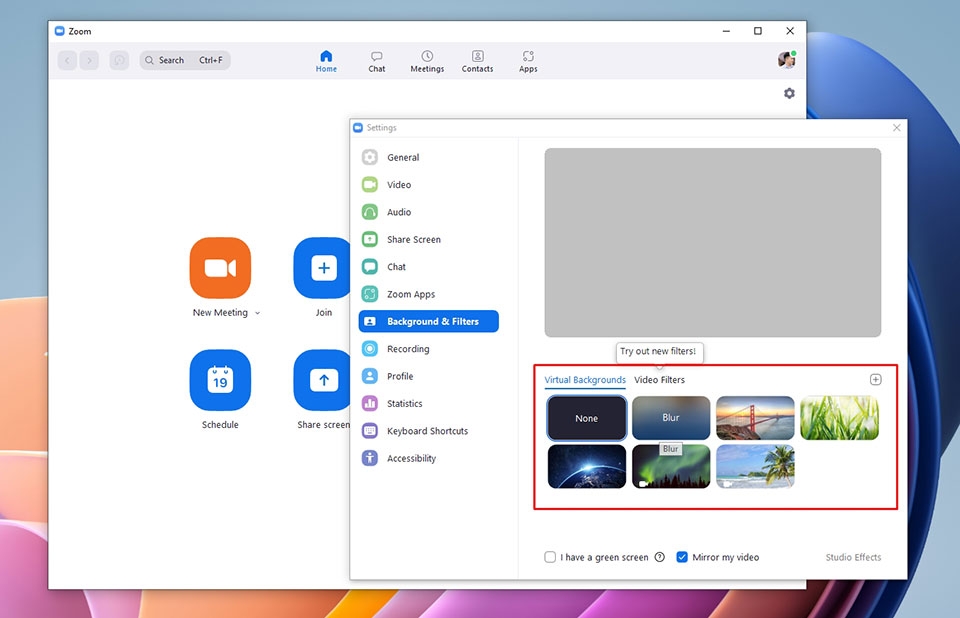Click the video preview area
This screenshot has width=960, height=618.
[x=713, y=243]
